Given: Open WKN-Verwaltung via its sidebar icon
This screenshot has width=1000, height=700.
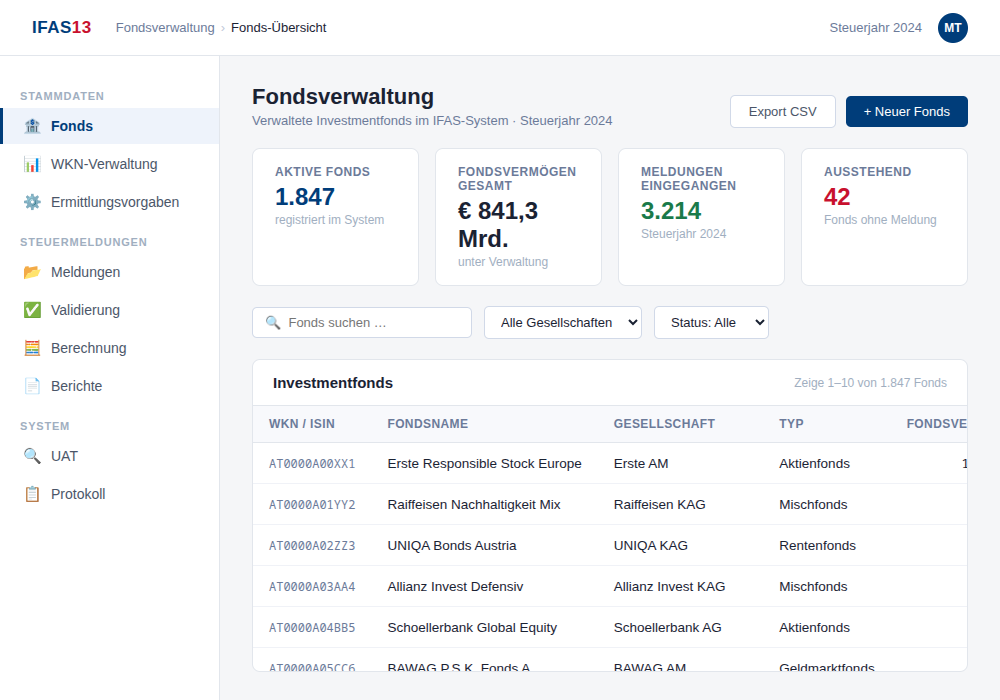Looking at the screenshot, I should [33, 164].
